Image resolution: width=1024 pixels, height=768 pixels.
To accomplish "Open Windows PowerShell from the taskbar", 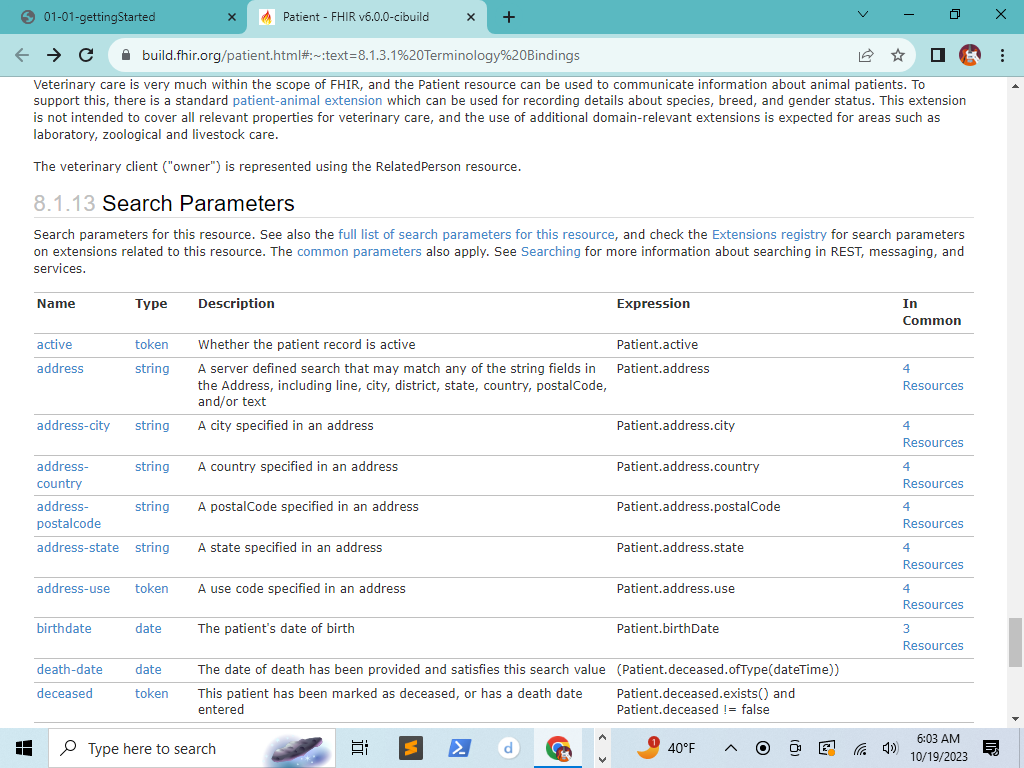I will point(459,748).
